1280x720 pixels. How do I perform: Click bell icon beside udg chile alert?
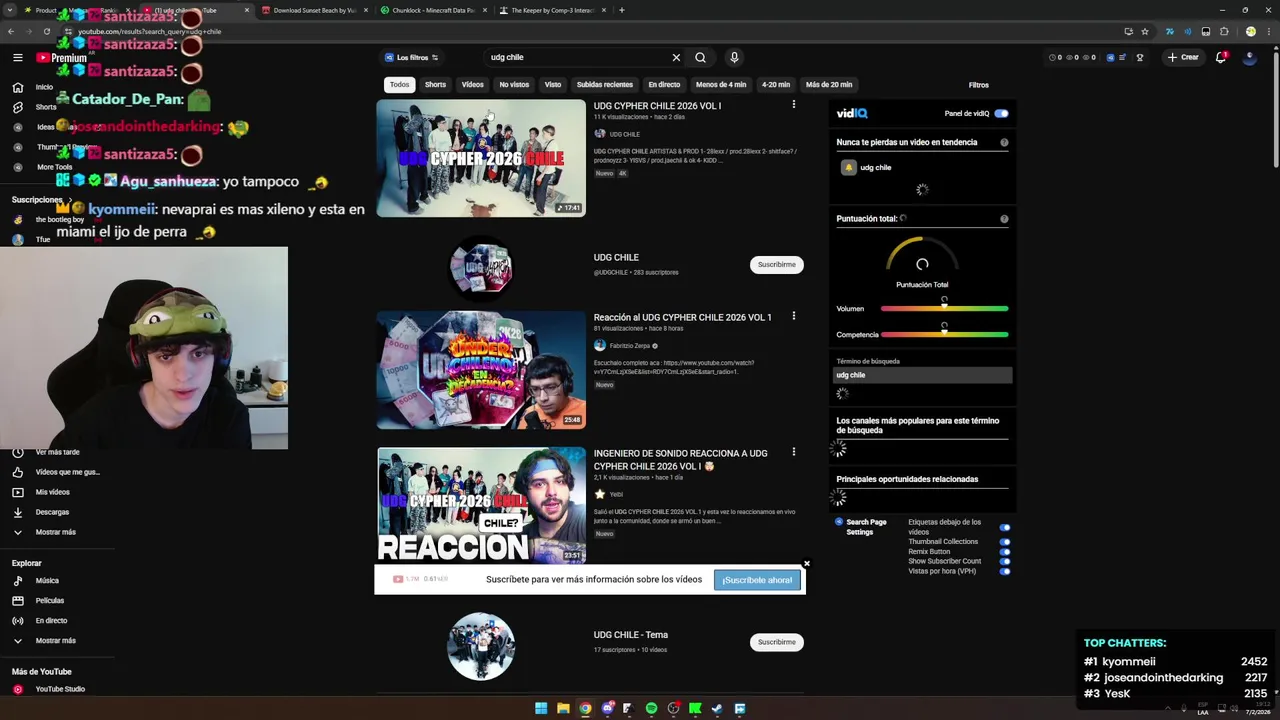pyautogui.click(x=848, y=167)
